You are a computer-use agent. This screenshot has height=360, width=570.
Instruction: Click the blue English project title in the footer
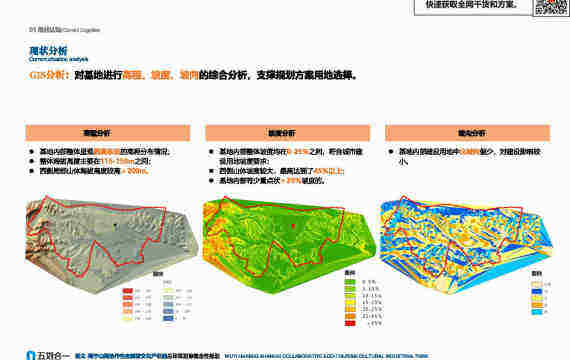pos(326,356)
